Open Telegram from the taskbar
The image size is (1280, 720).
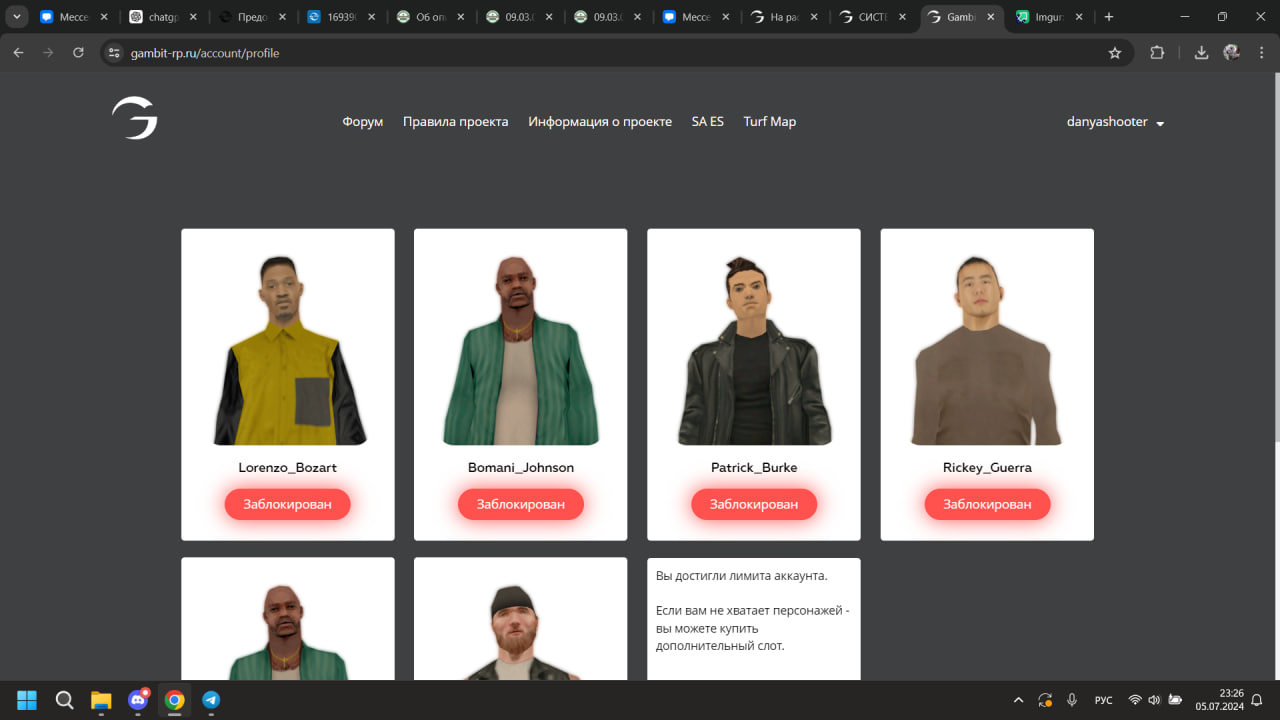click(211, 700)
